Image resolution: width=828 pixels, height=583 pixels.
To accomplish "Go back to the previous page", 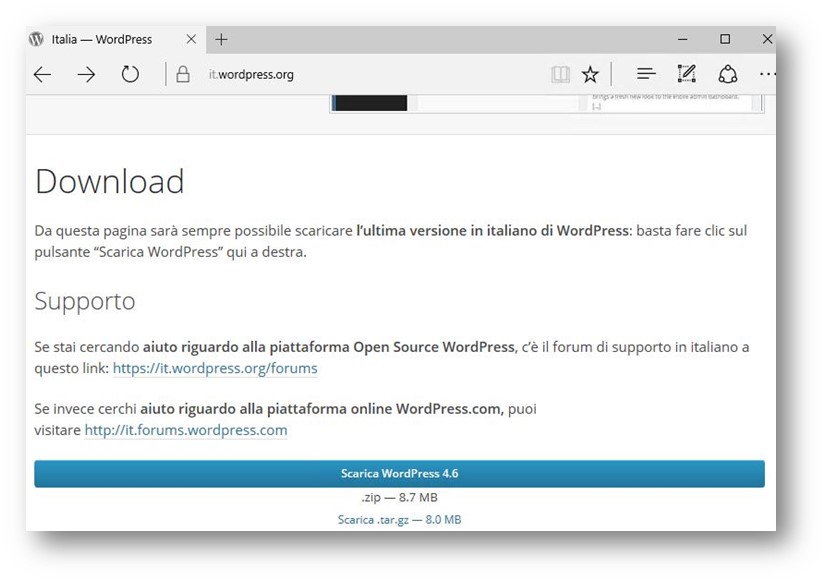I will tap(42, 74).
